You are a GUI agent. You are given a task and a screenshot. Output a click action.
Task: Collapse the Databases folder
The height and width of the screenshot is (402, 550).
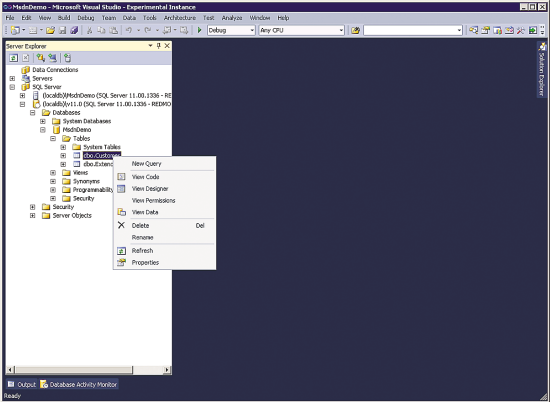(x=33, y=113)
